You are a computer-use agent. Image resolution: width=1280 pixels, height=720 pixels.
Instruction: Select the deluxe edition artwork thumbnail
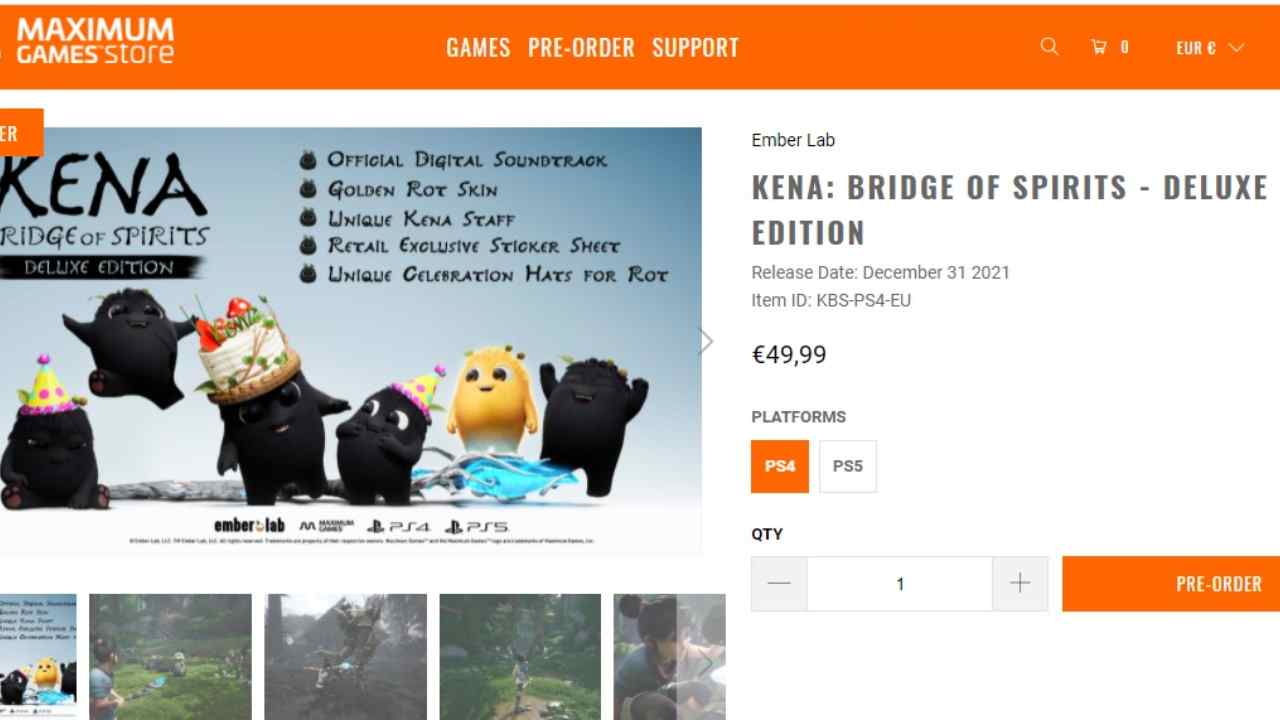(x=38, y=657)
